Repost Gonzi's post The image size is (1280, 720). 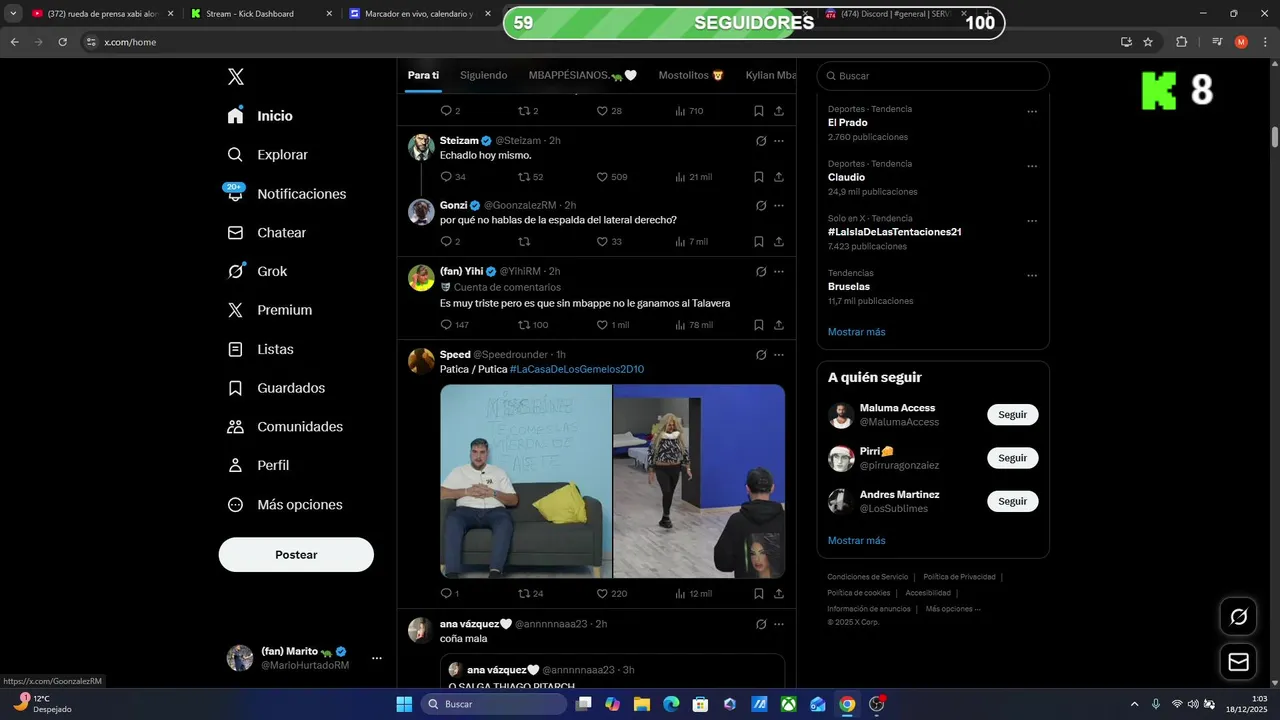[523, 242]
